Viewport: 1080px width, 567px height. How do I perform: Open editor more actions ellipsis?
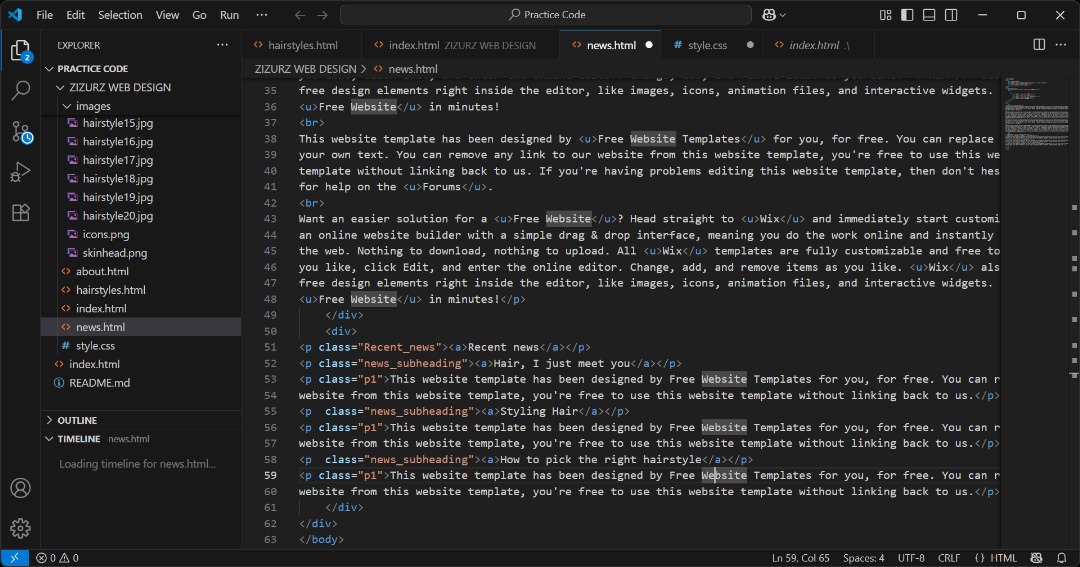[x=1061, y=45]
